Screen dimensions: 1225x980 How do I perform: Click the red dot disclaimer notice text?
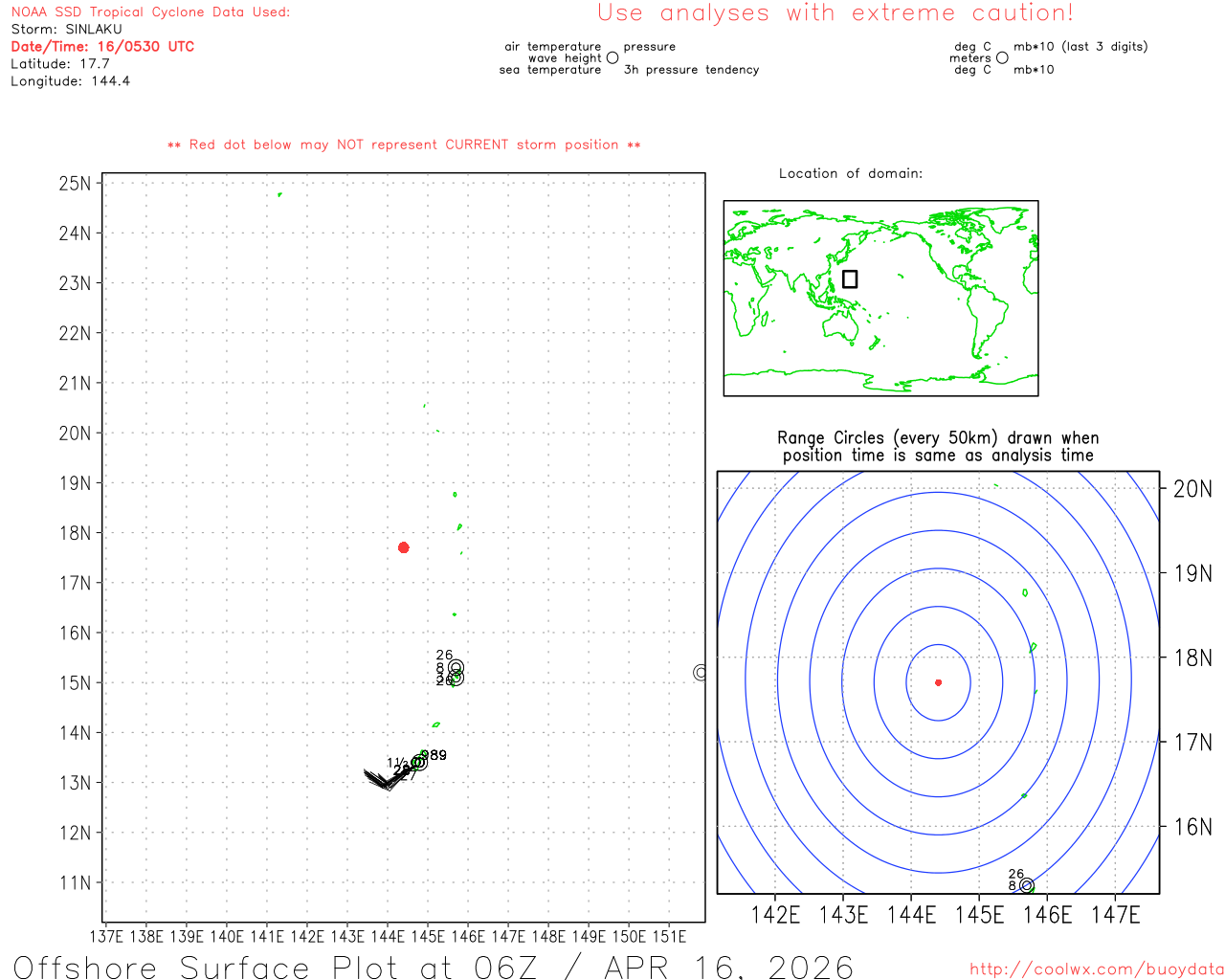coord(404,145)
